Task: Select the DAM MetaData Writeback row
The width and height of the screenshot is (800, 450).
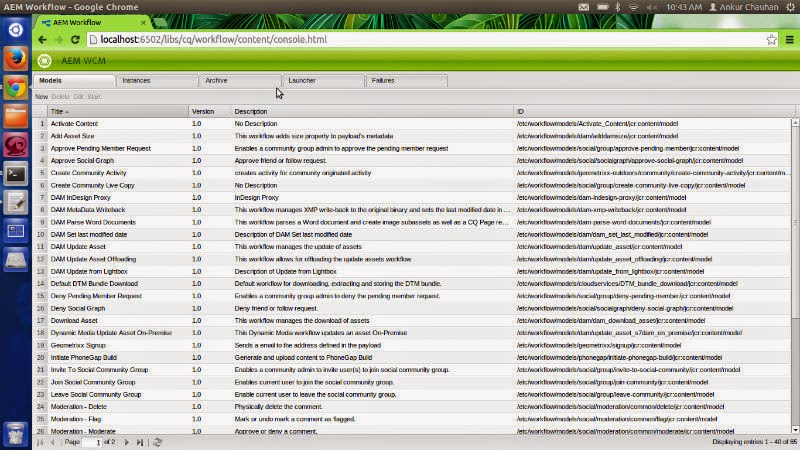Action: pyautogui.click(x=412, y=210)
